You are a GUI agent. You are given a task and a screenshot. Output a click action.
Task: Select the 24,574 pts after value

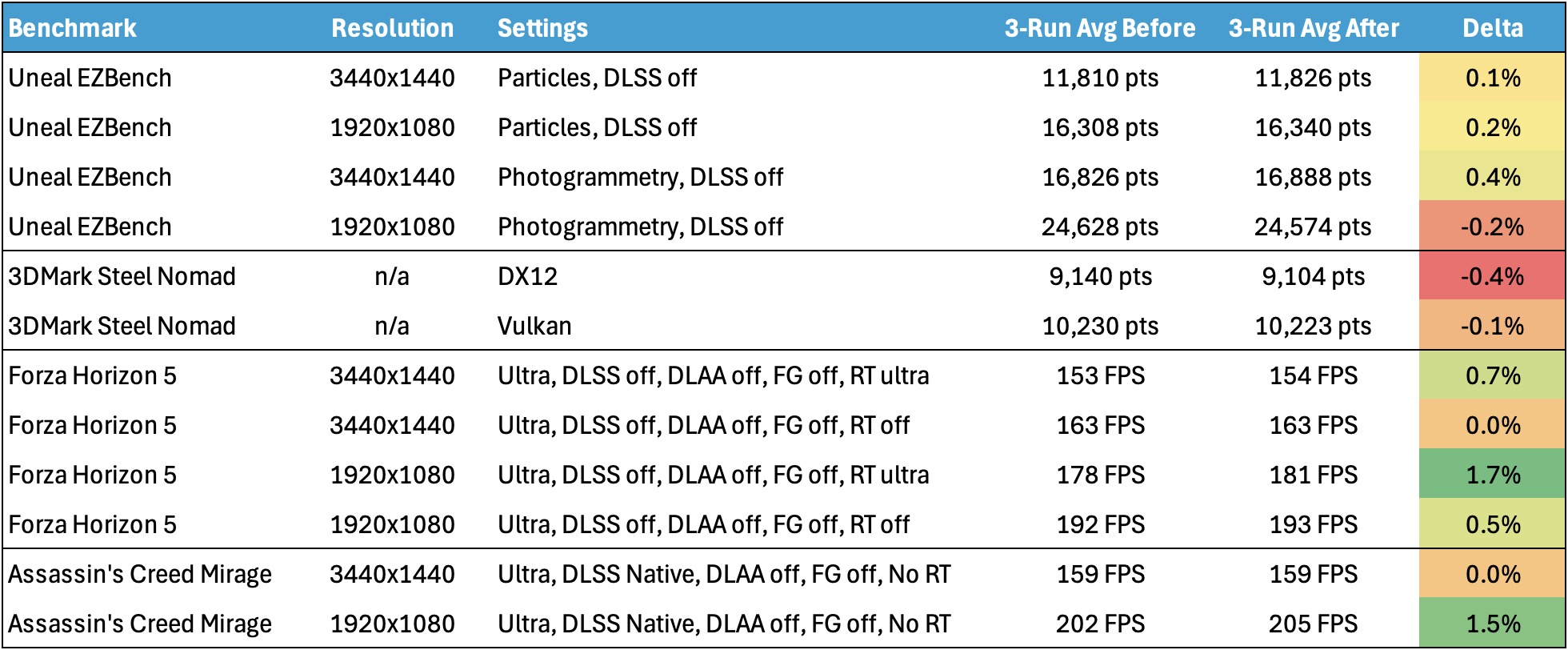[1313, 227]
